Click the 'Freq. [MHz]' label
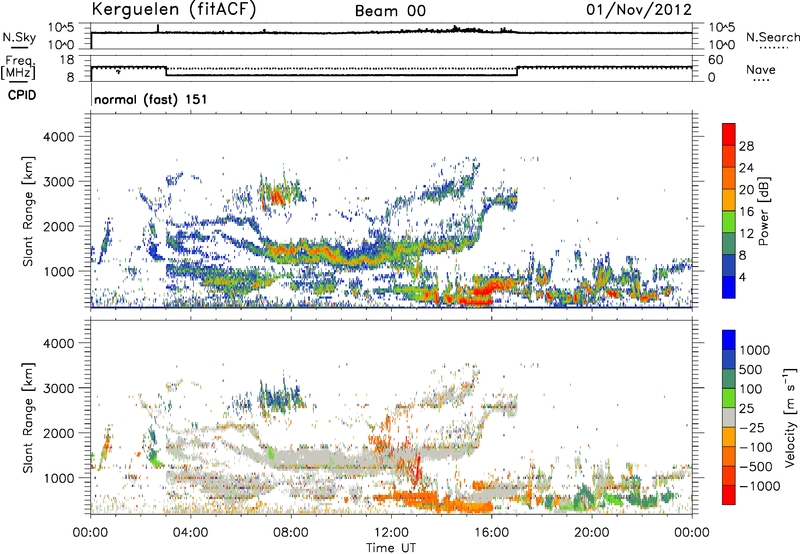Image resolution: width=800 pixels, height=554 pixels. pos(19,67)
